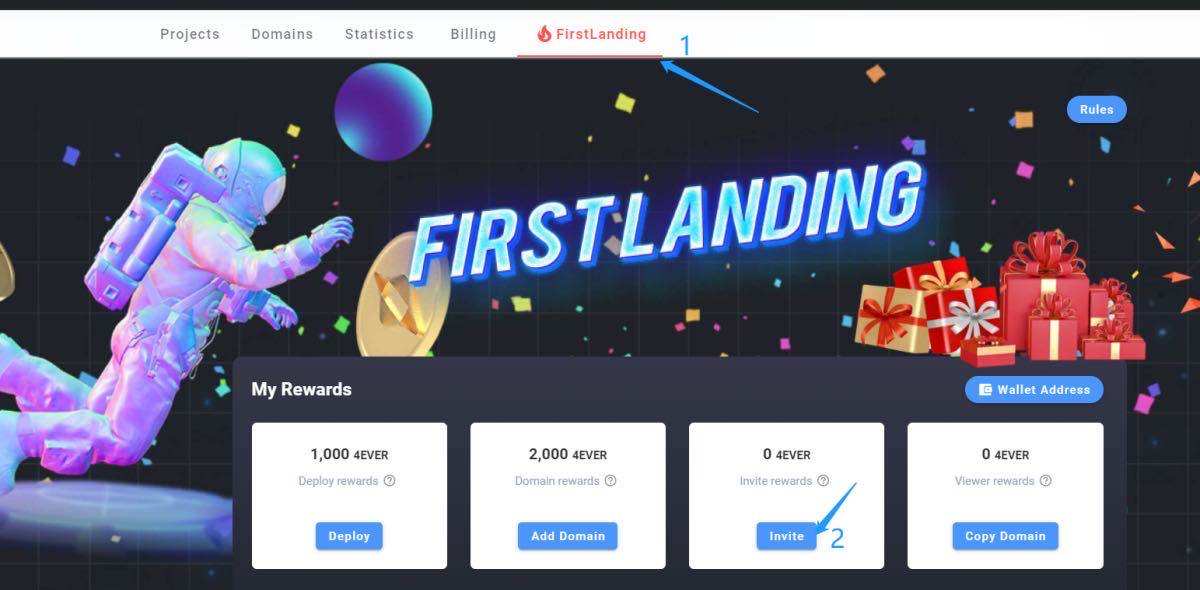Show help for Deploy rewards
Viewport: 1200px width, 590px height.
coord(390,481)
